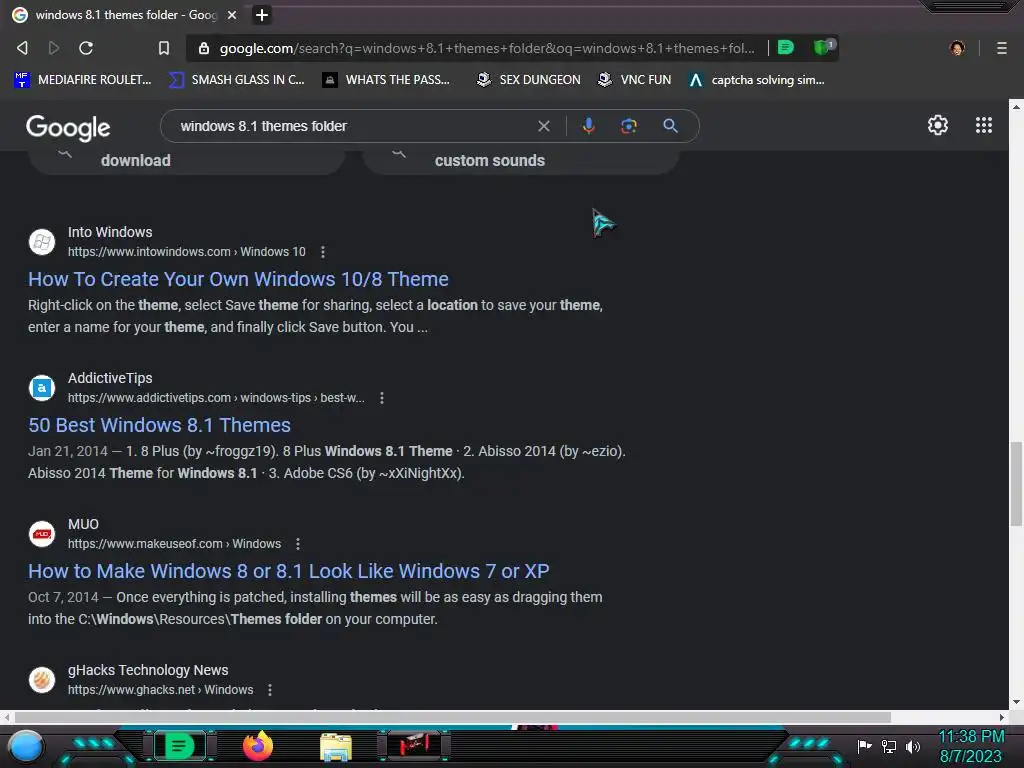This screenshot has height=768, width=1024.
Task: Click the scroll up arrow
Action: click(1016, 106)
